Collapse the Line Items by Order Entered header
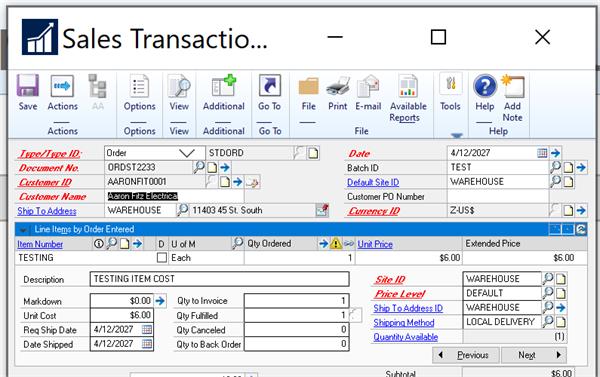The height and width of the screenshot is (377, 600). 23,230
